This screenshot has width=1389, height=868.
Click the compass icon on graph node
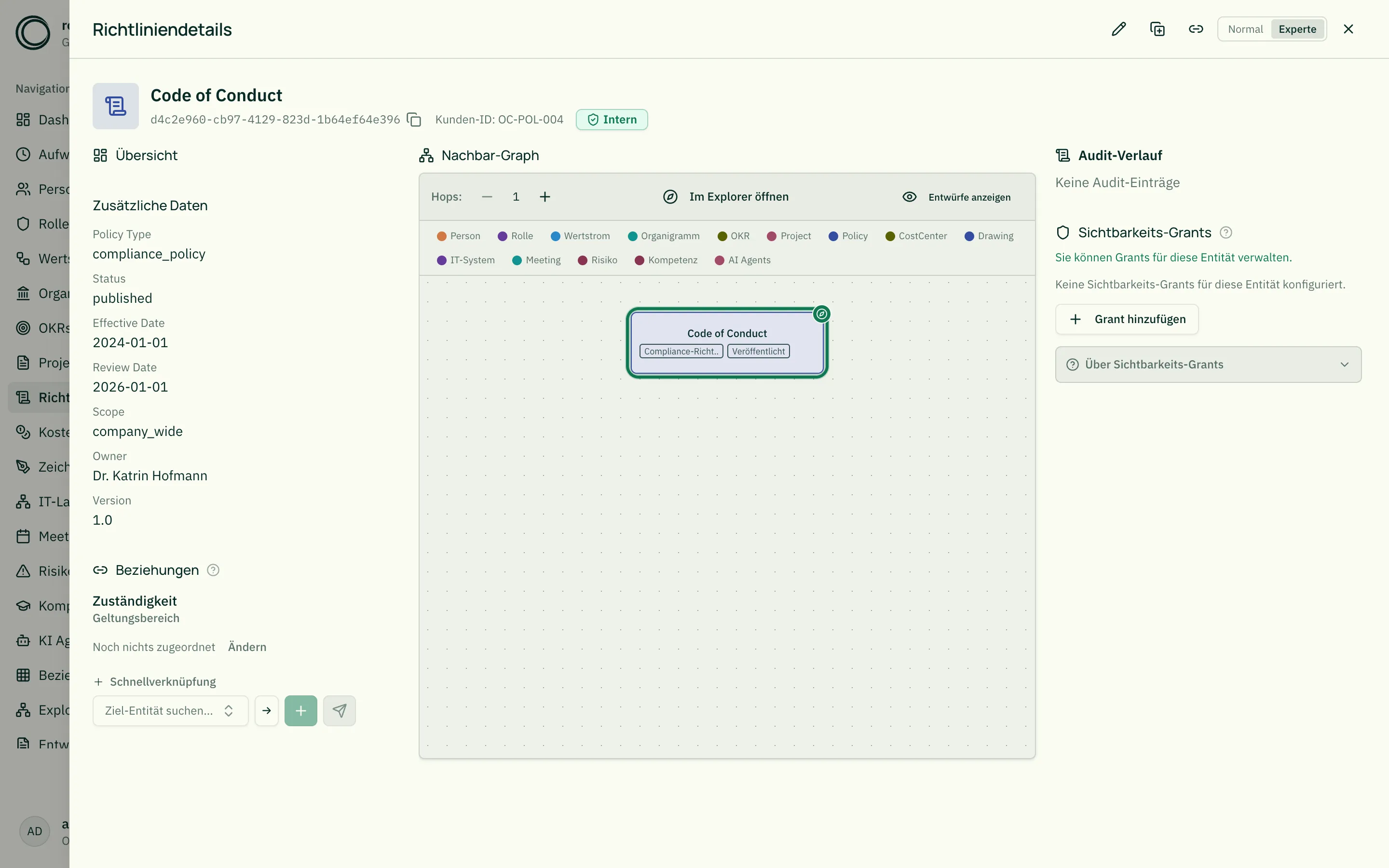click(822, 314)
